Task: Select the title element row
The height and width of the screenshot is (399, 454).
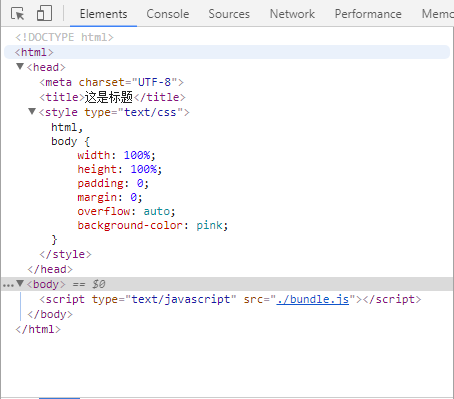Action: (x=112, y=97)
